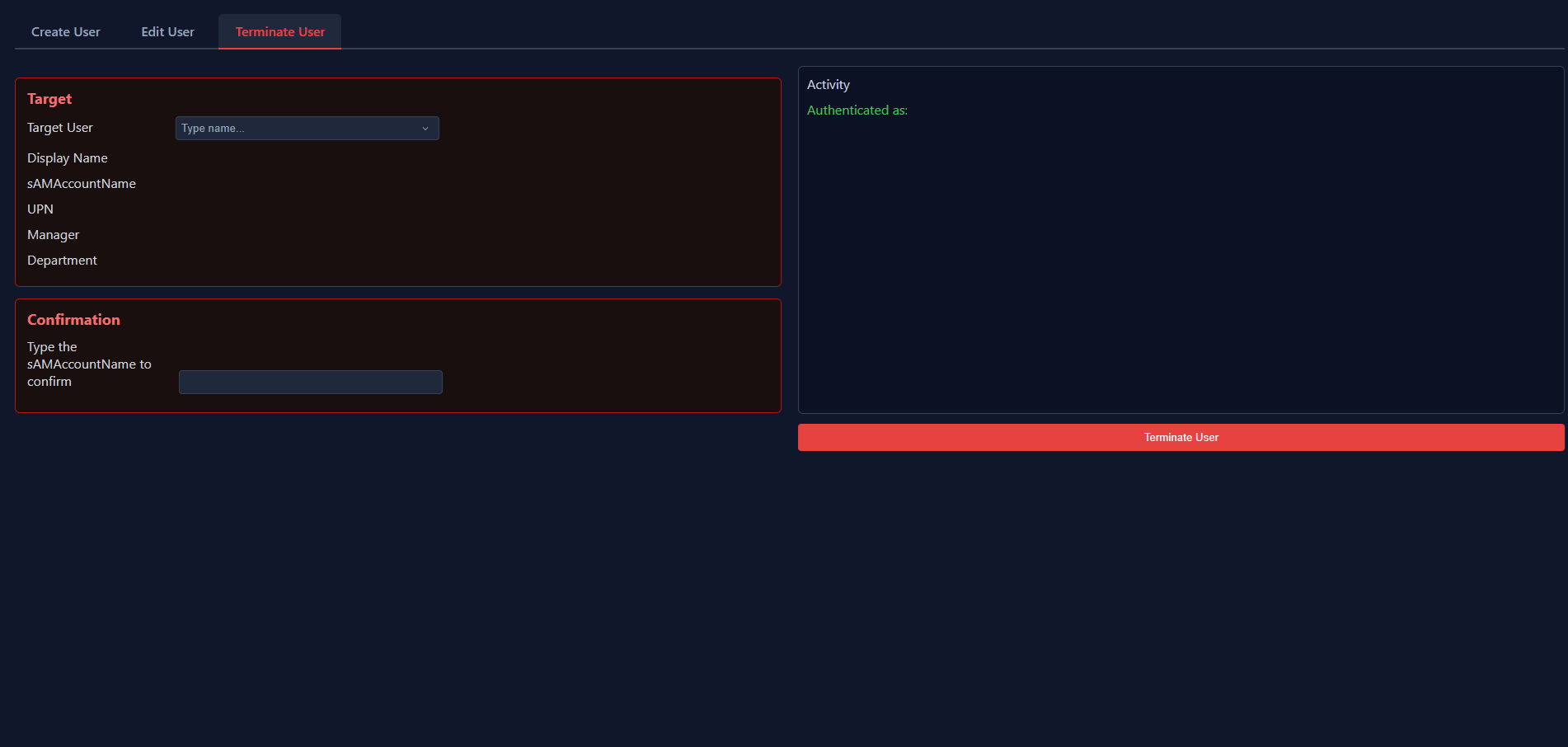Switch to the Create User tab
This screenshot has width=1568, height=747.
coord(66,32)
